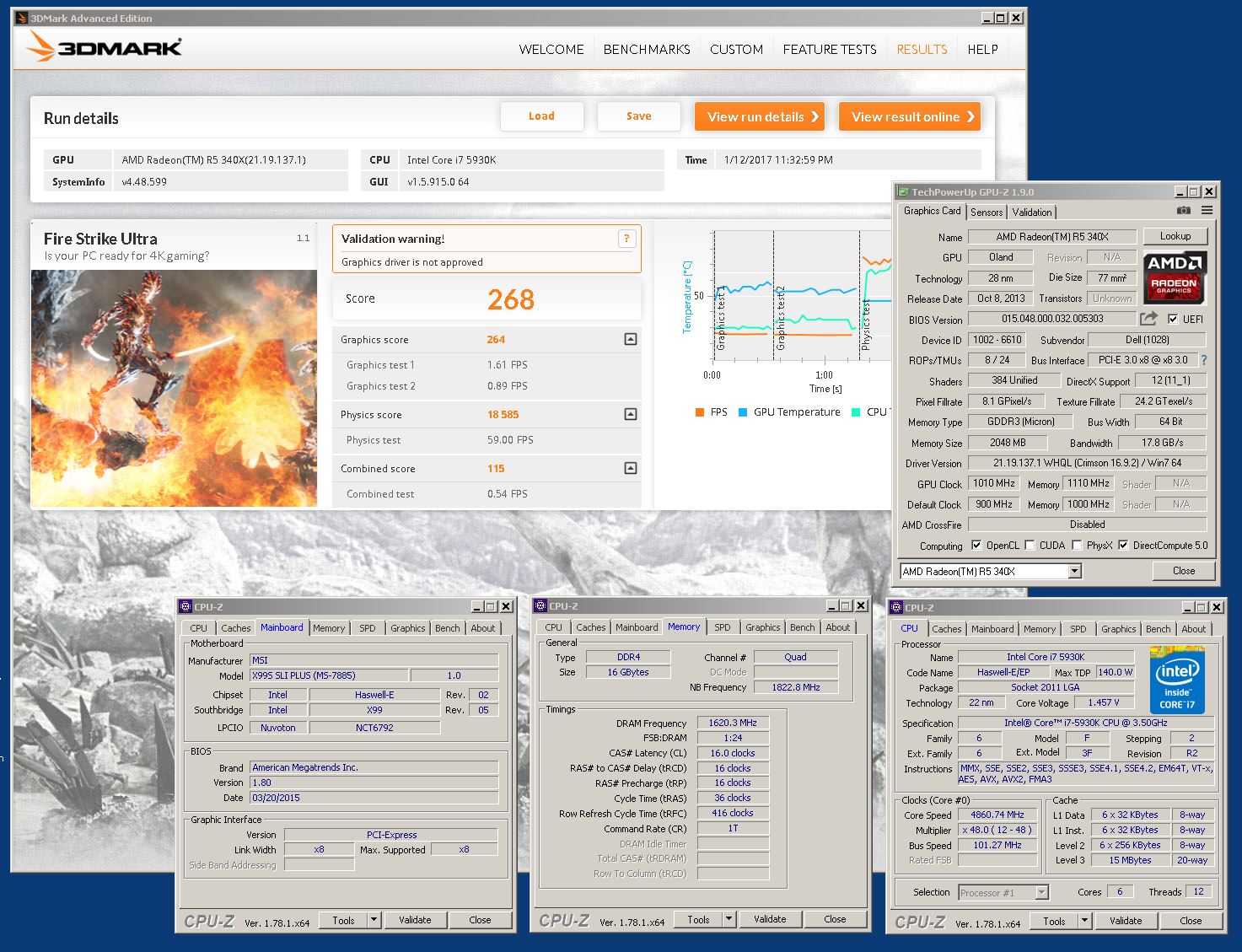Click the arrow in View run details button
The image size is (1242, 952).
(x=815, y=116)
